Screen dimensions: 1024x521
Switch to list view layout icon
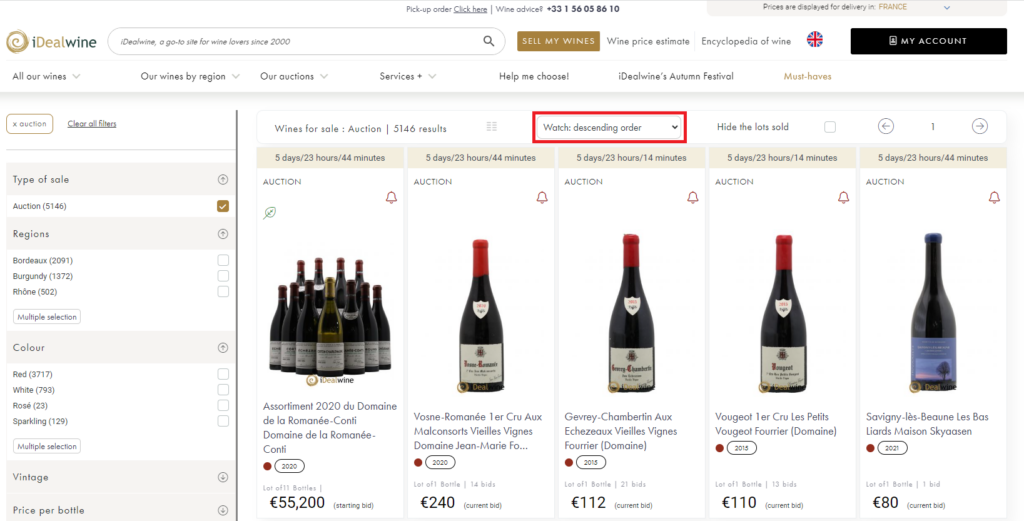(491, 126)
